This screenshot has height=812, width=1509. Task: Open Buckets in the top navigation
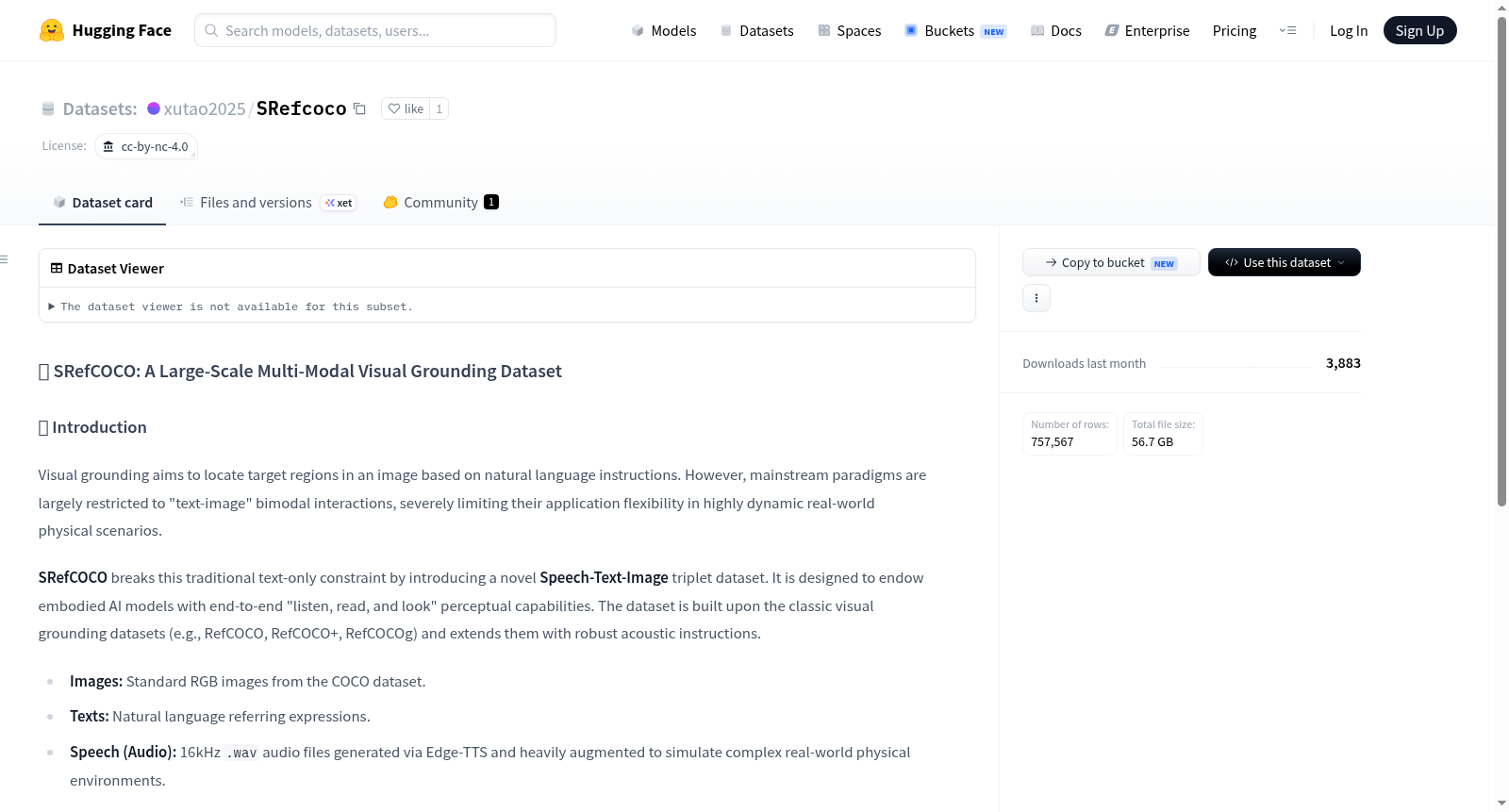955,30
